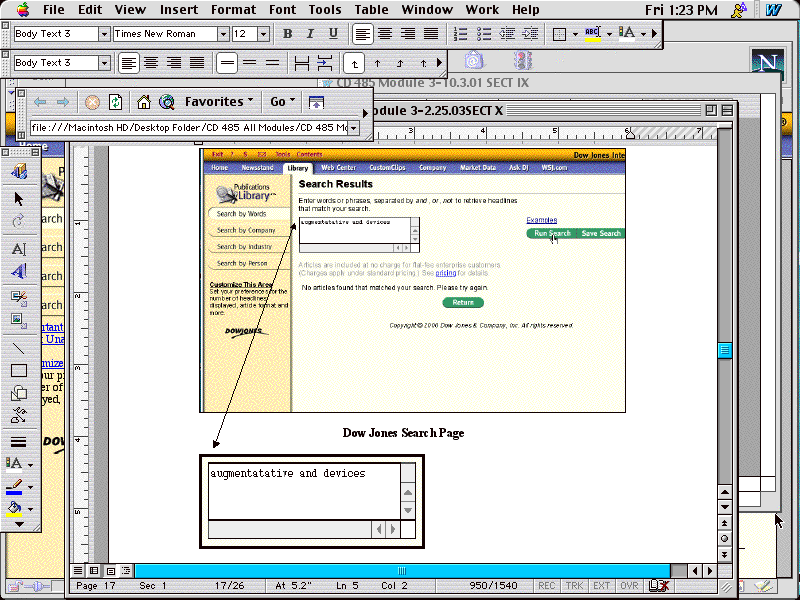
Task: Toggle REC in the status bar
Action: click(x=546, y=586)
